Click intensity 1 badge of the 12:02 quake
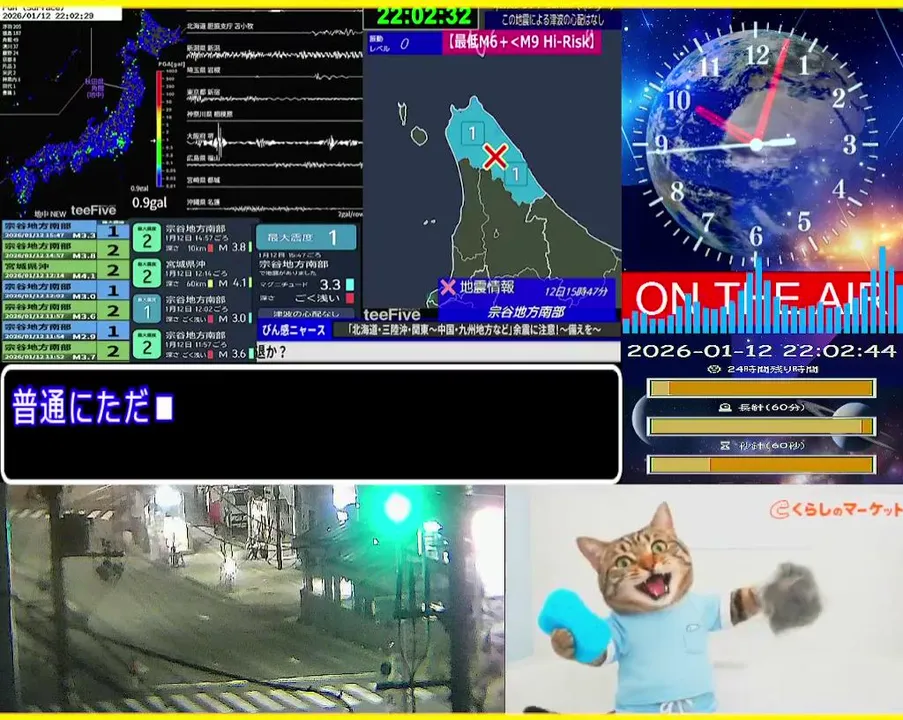Image resolution: width=903 pixels, height=720 pixels. [x=147, y=309]
